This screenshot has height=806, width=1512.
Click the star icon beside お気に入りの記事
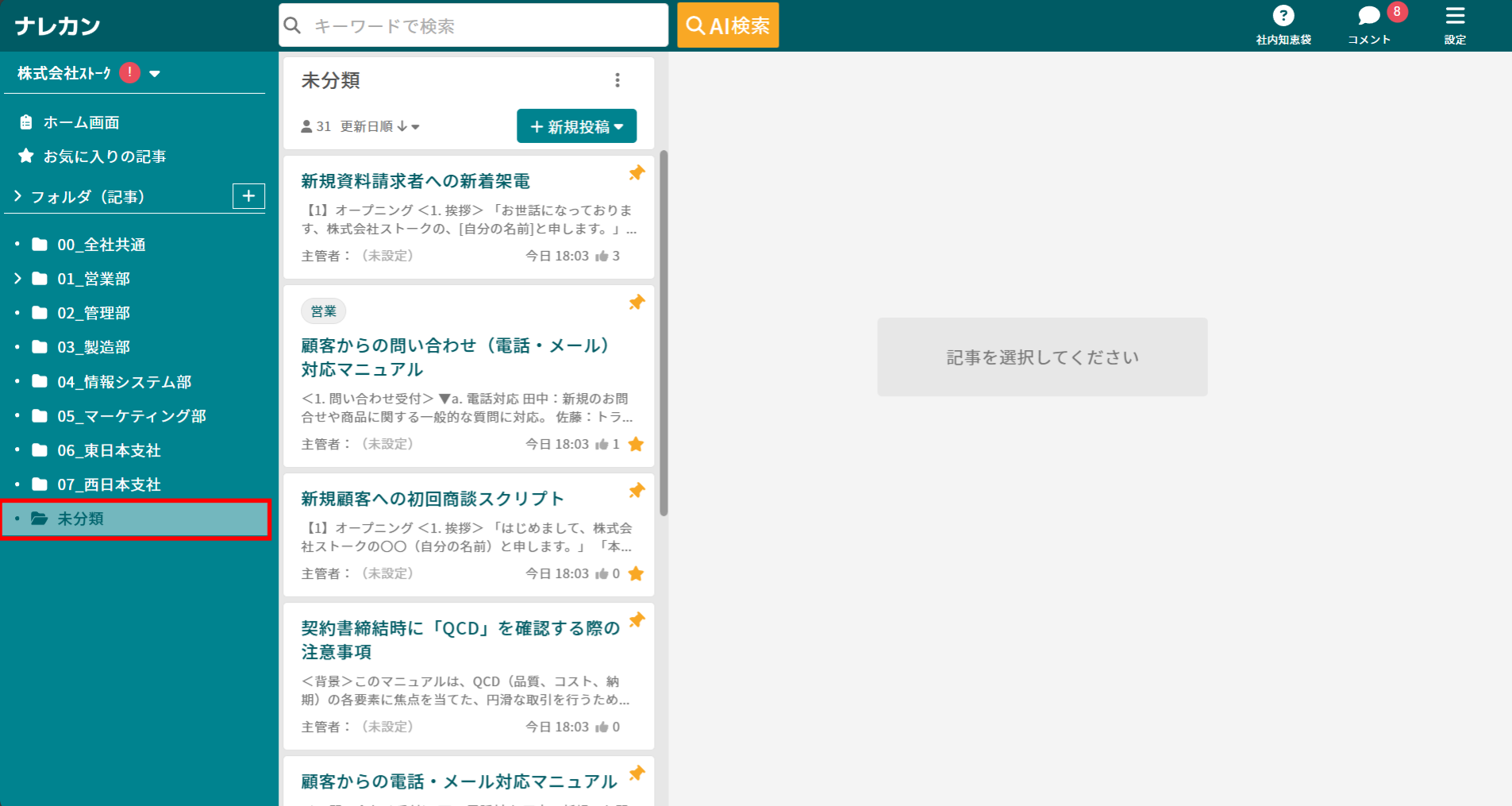(25, 156)
